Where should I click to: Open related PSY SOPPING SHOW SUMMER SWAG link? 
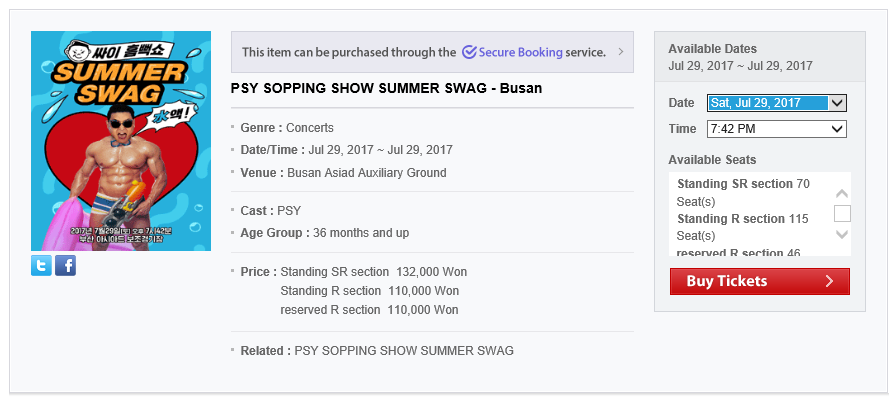point(404,350)
